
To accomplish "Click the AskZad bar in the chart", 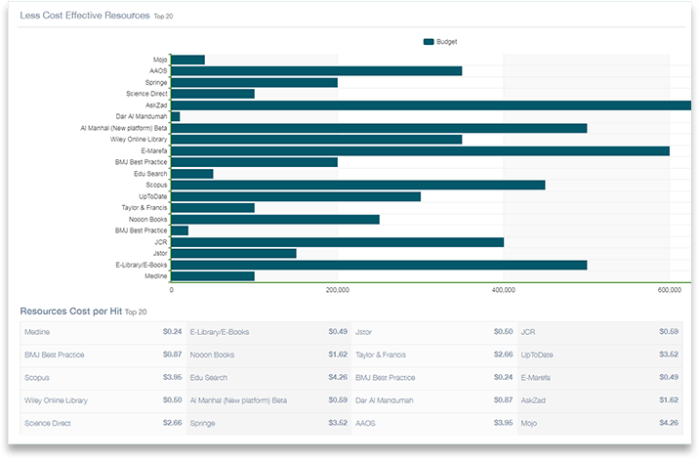I will pyautogui.click(x=430, y=105).
